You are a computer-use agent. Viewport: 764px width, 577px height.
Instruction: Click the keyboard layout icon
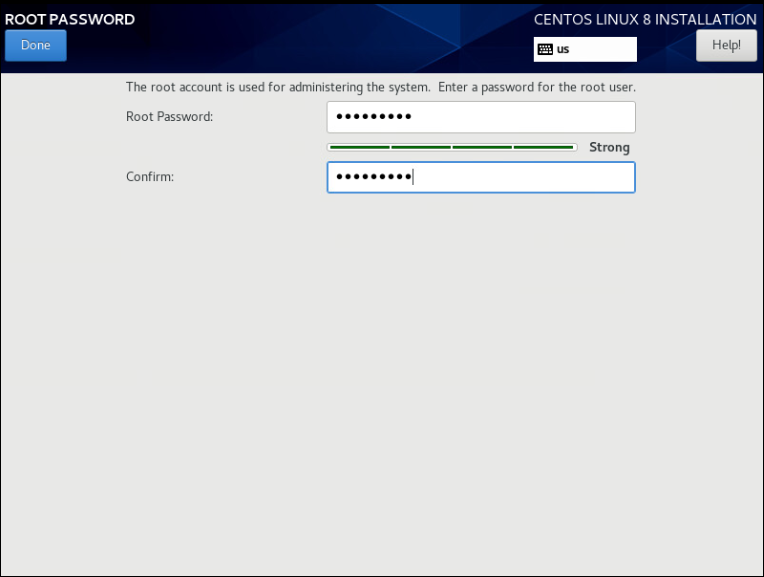[545, 49]
